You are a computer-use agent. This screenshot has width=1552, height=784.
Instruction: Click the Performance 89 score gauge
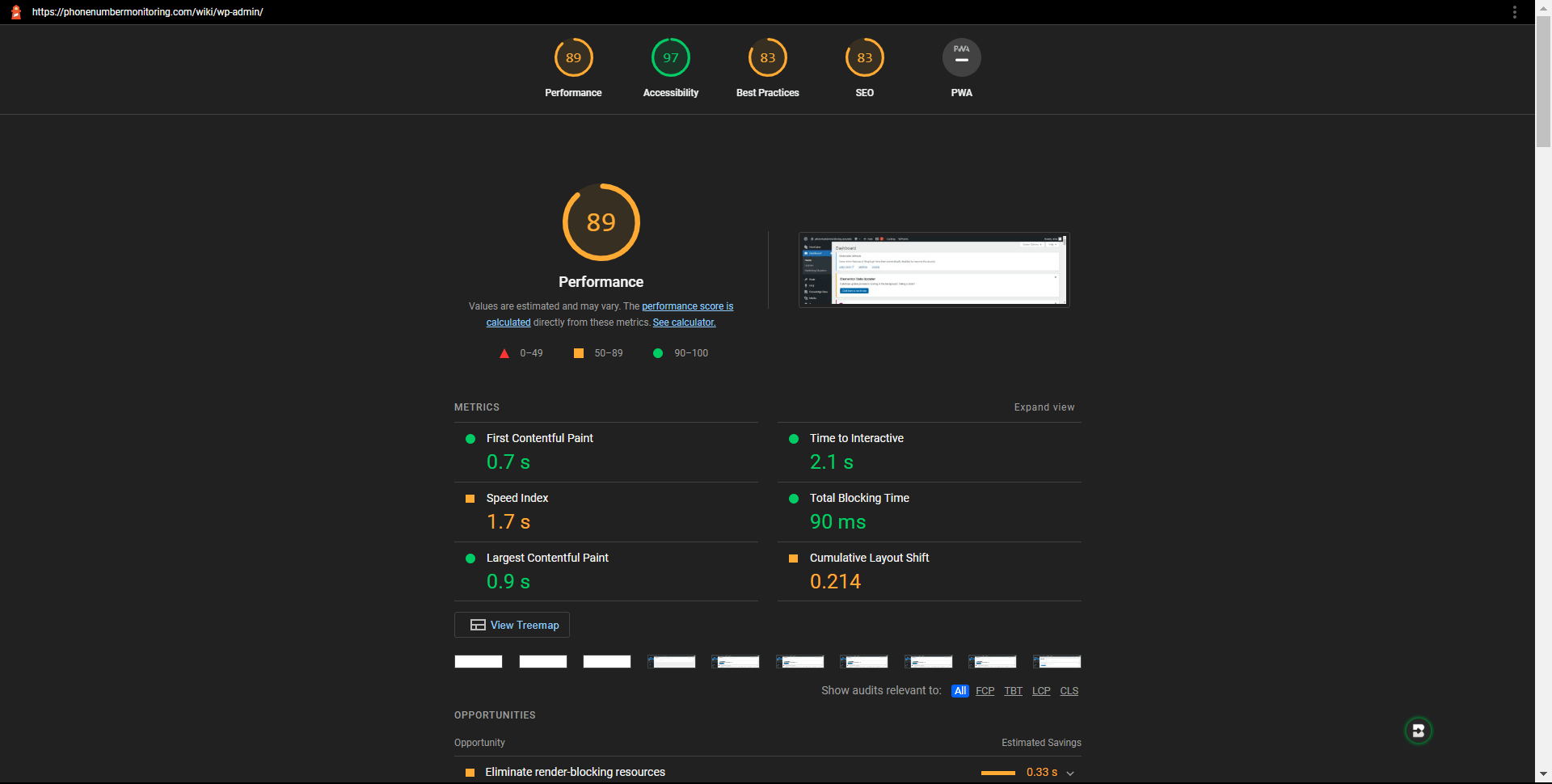coord(573,58)
